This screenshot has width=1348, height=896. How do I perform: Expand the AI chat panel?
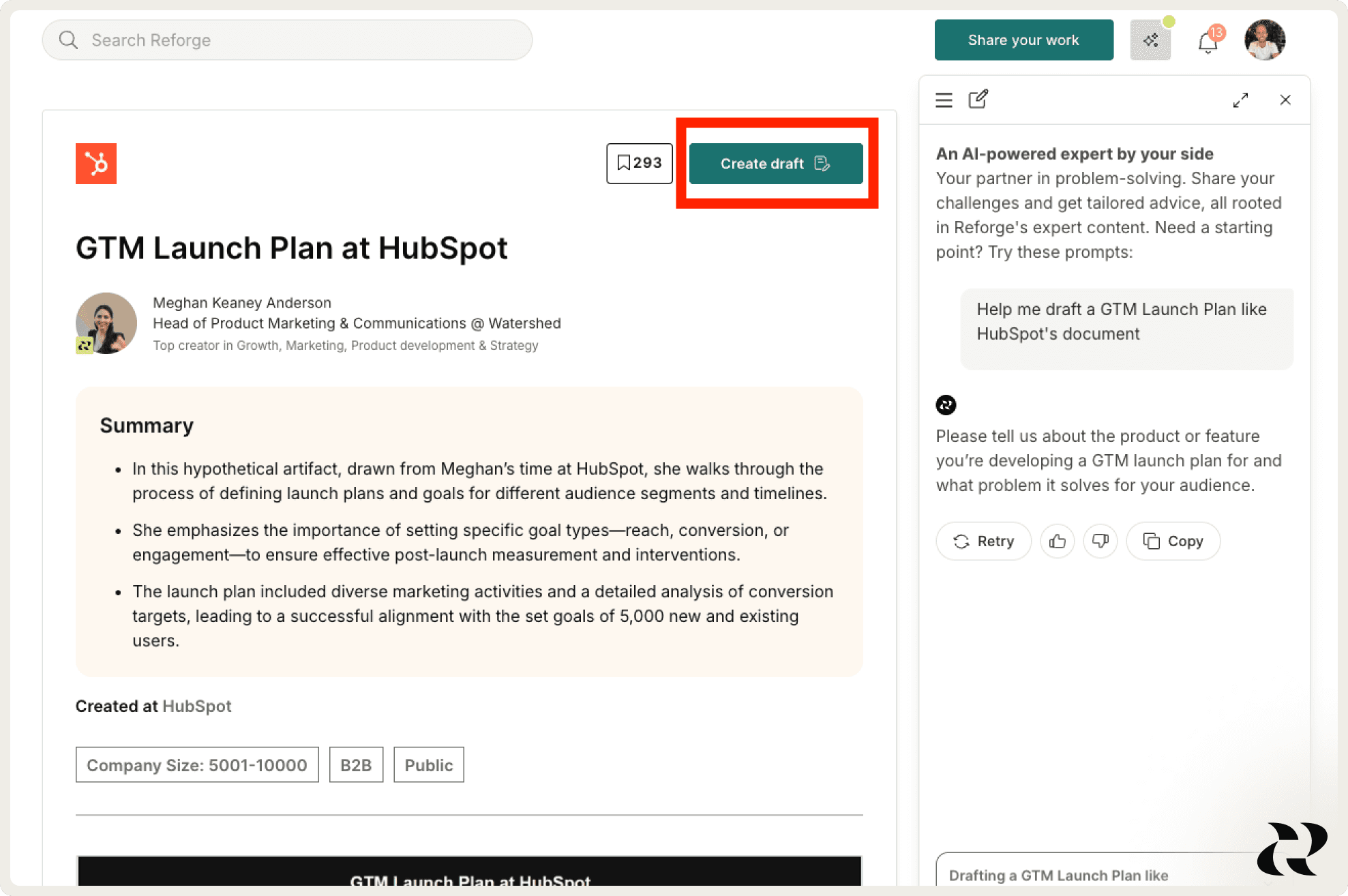tap(1240, 100)
